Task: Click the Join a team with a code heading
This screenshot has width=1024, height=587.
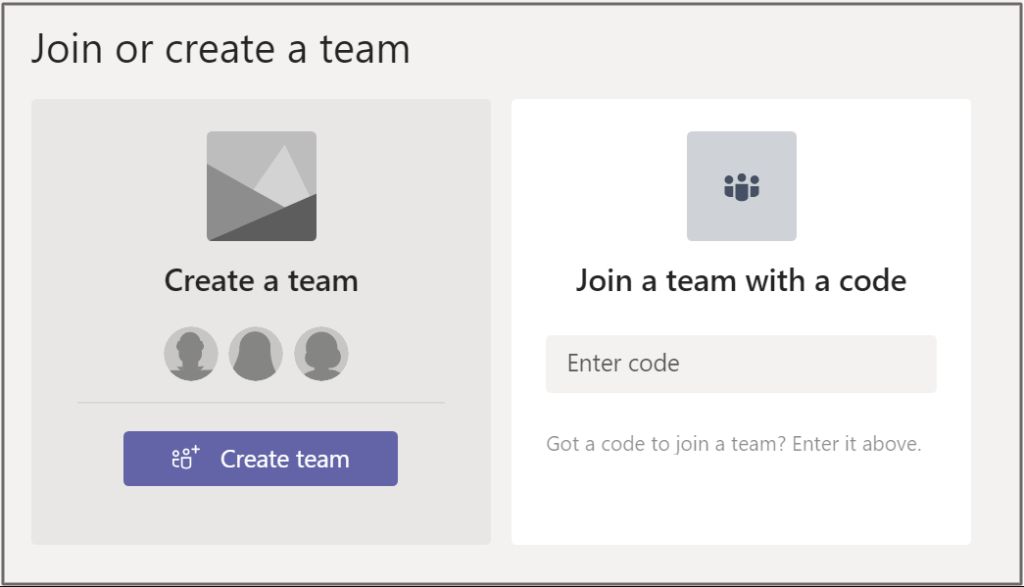Action: pyautogui.click(x=741, y=281)
